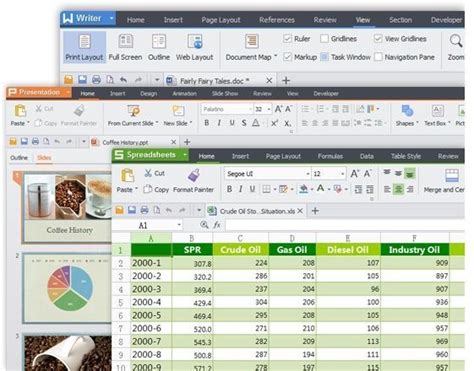Choose Web Layout in Writer
The width and height of the screenshot is (474, 371).
tap(195, 47)
